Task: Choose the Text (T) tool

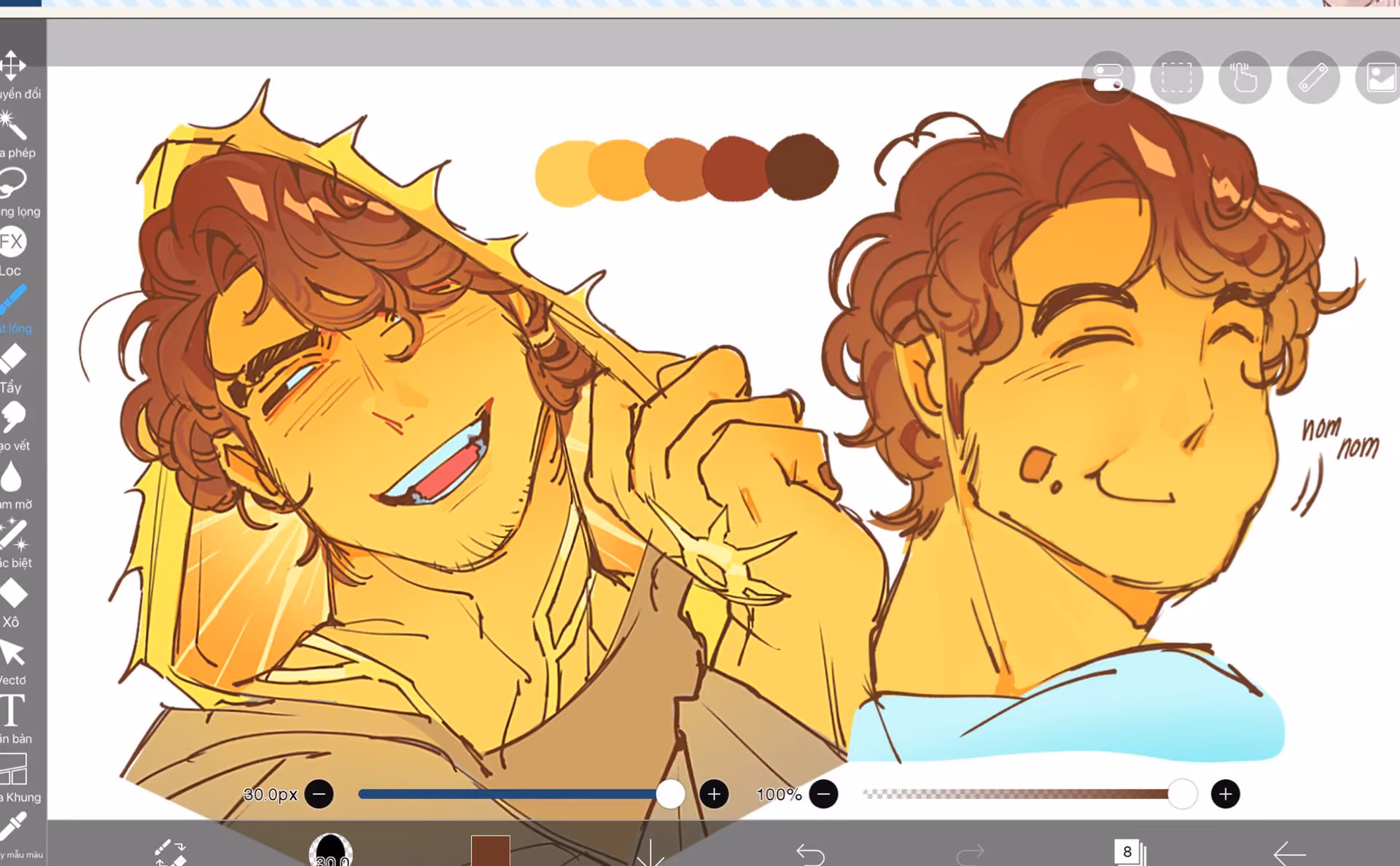Action: tap(12, 711)
